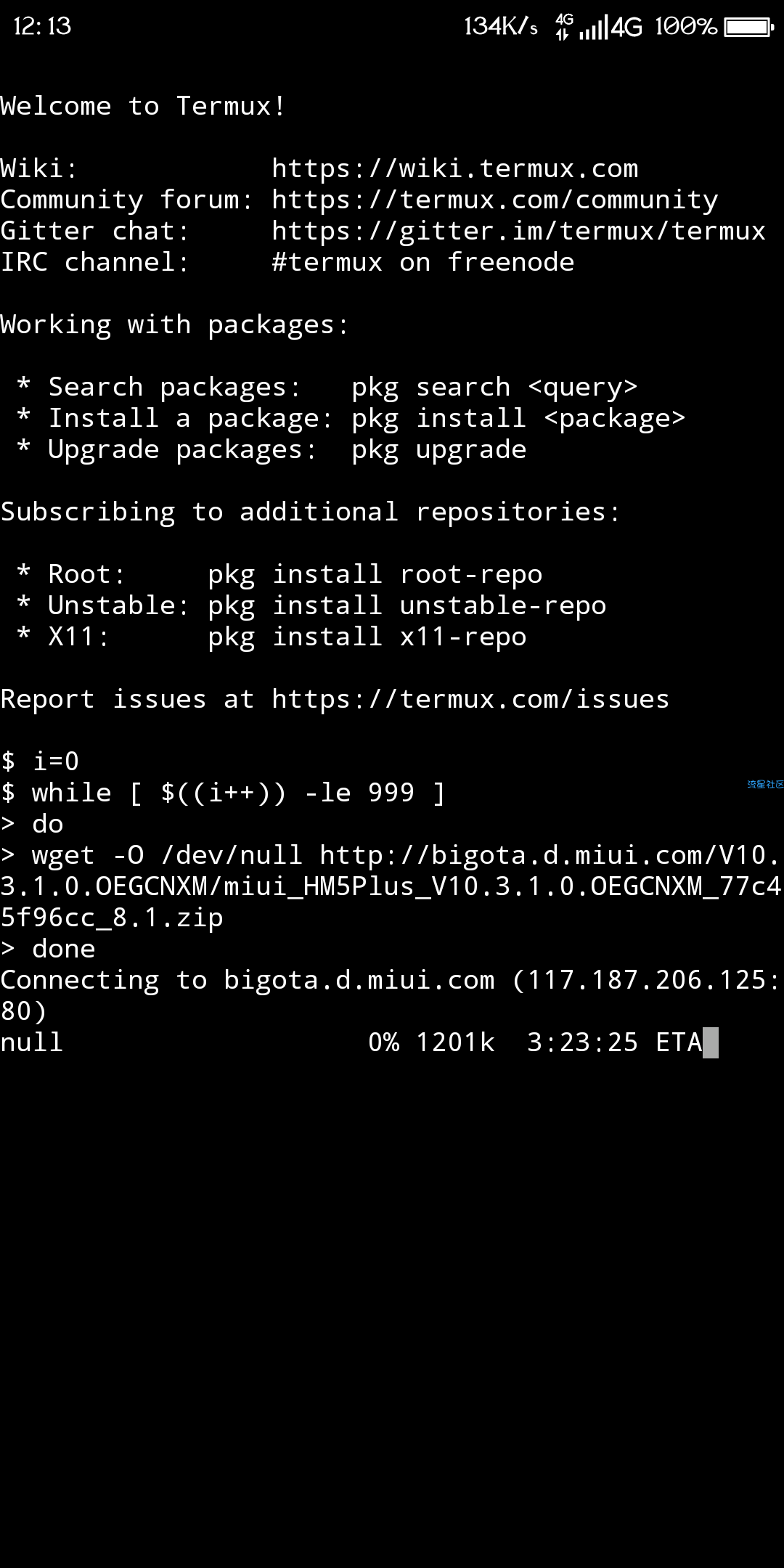784x1568 pixels.
Task: Open the termux.com/community forum link
Action: point(495,200)
